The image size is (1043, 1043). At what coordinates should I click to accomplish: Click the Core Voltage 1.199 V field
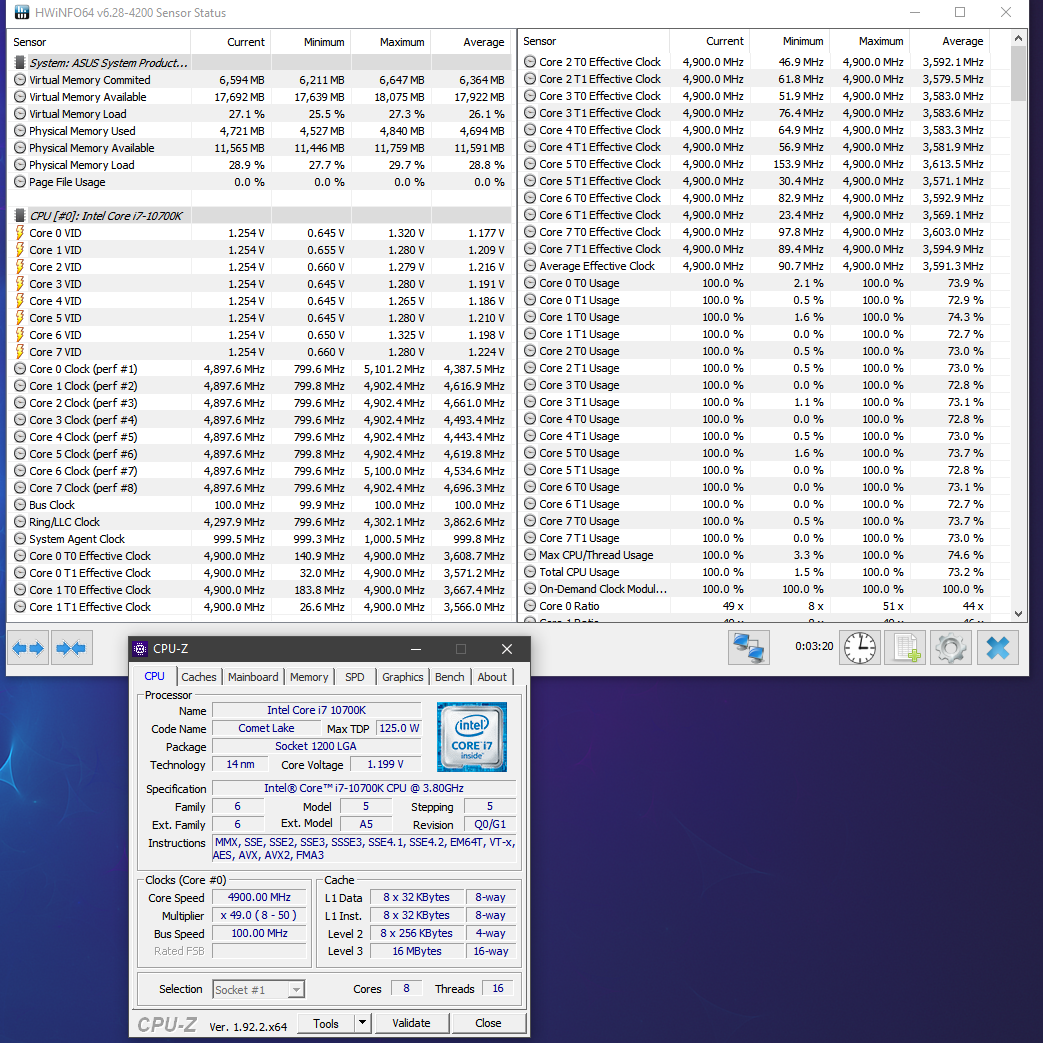[385, 764]
